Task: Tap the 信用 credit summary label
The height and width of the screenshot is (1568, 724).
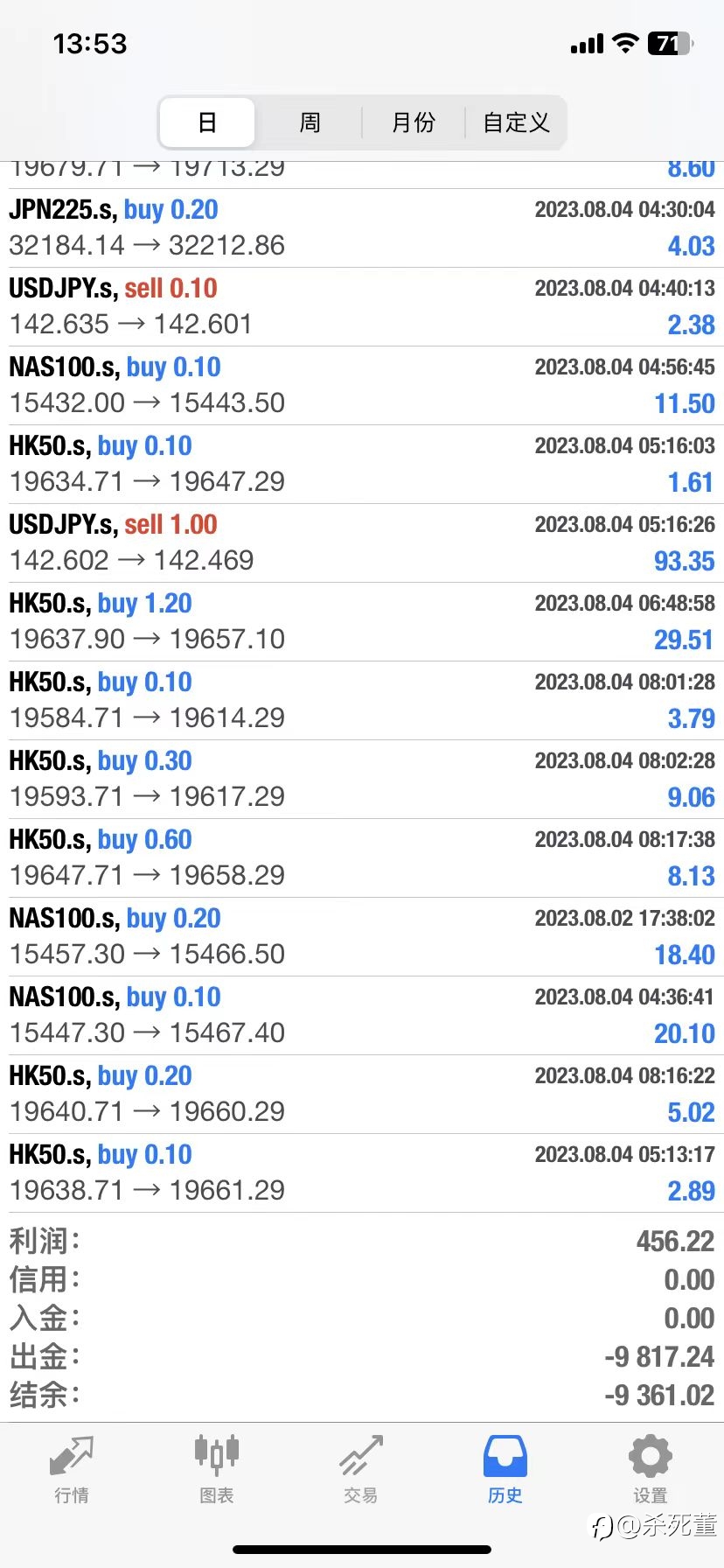Action: tap(45, 1279)
